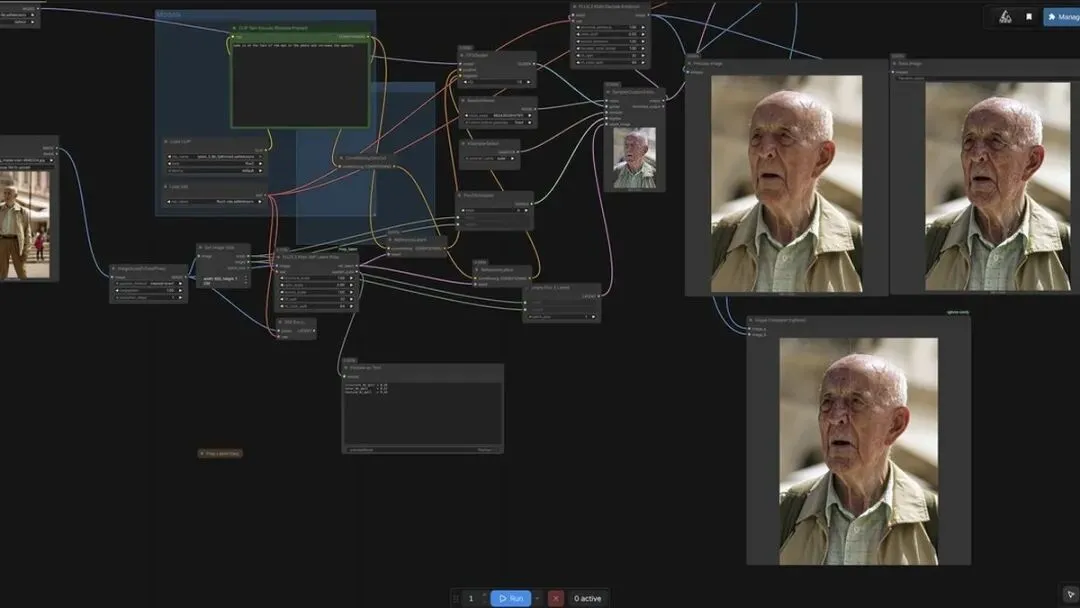Screen dimensions: 1080x608
Task: Collapse the CFGGuider node via its dot
Action: pos(462,55)
